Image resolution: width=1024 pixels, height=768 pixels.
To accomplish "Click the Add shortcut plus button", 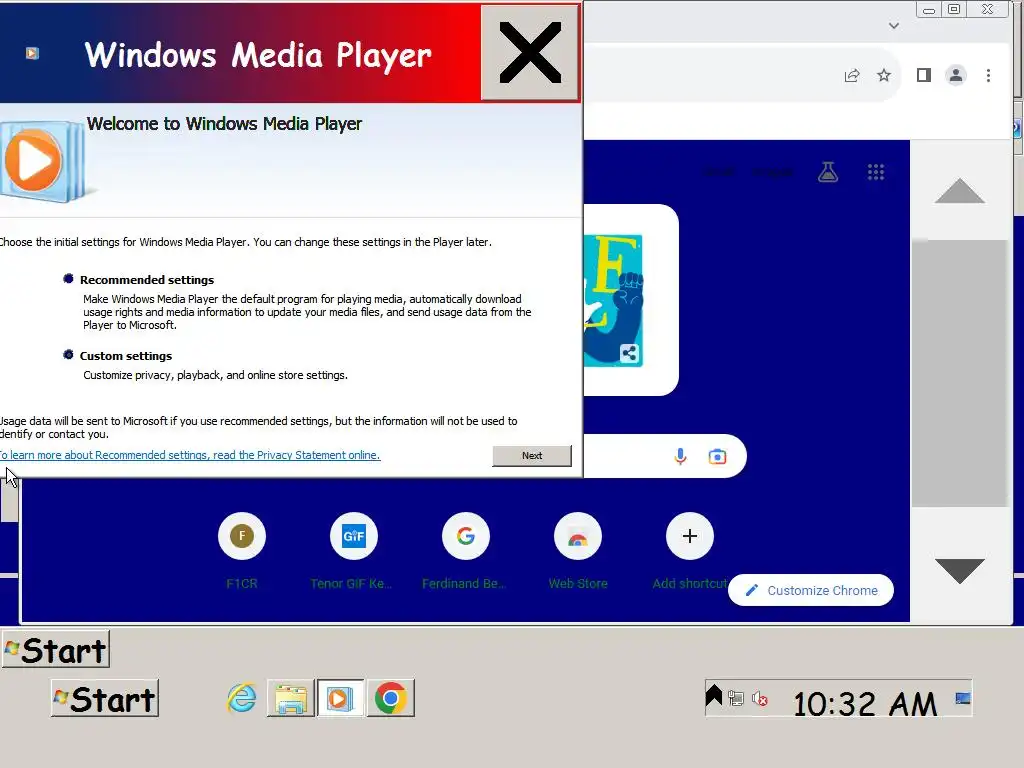I will point(690,536).
